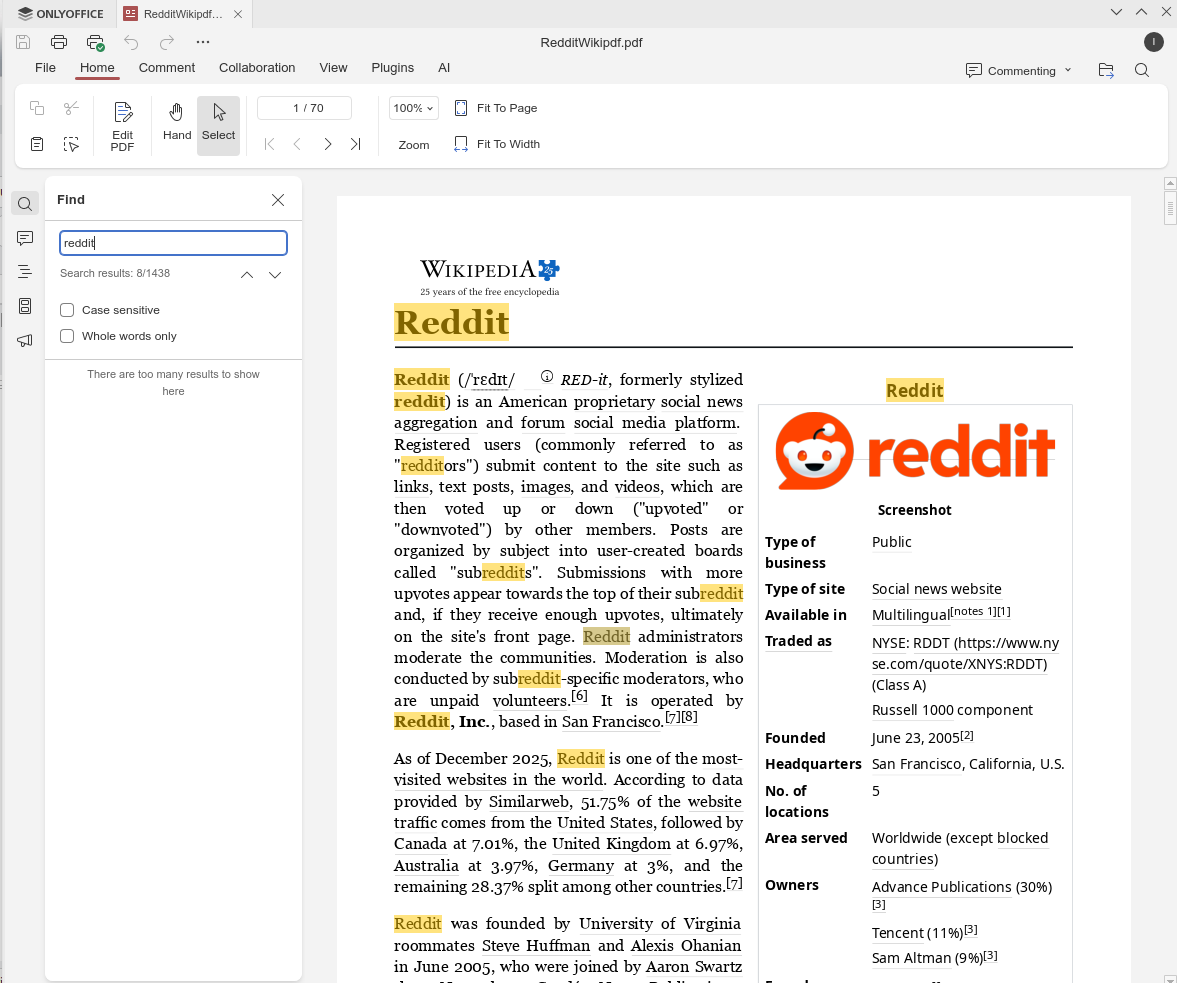Switch to the AI tab
The width and height of the screenshot is (1177, 983).
click(444, 68)
